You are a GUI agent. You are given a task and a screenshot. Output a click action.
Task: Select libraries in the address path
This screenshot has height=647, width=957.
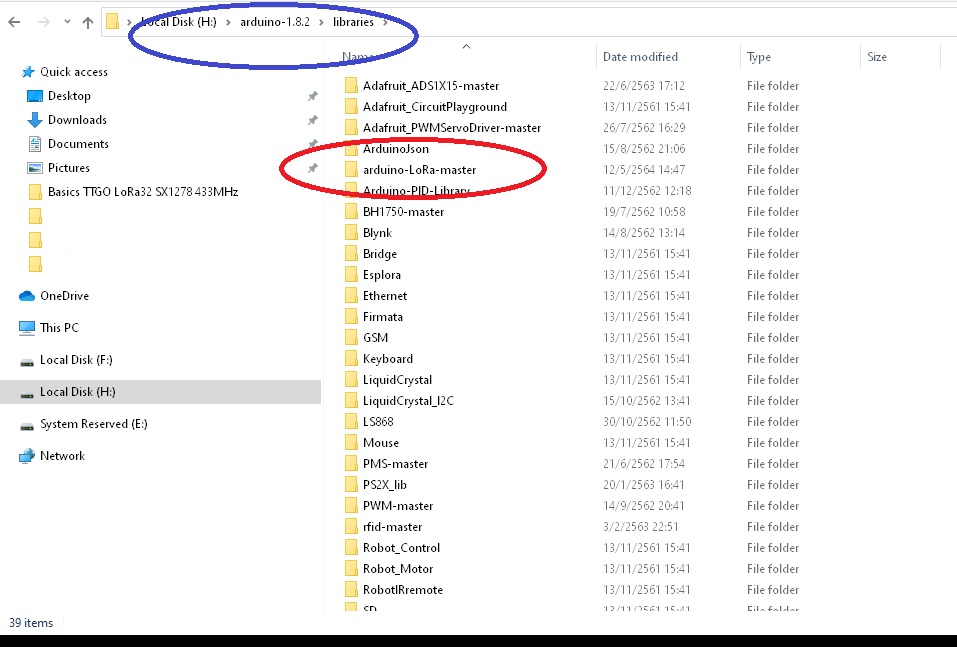click(353, 22)
